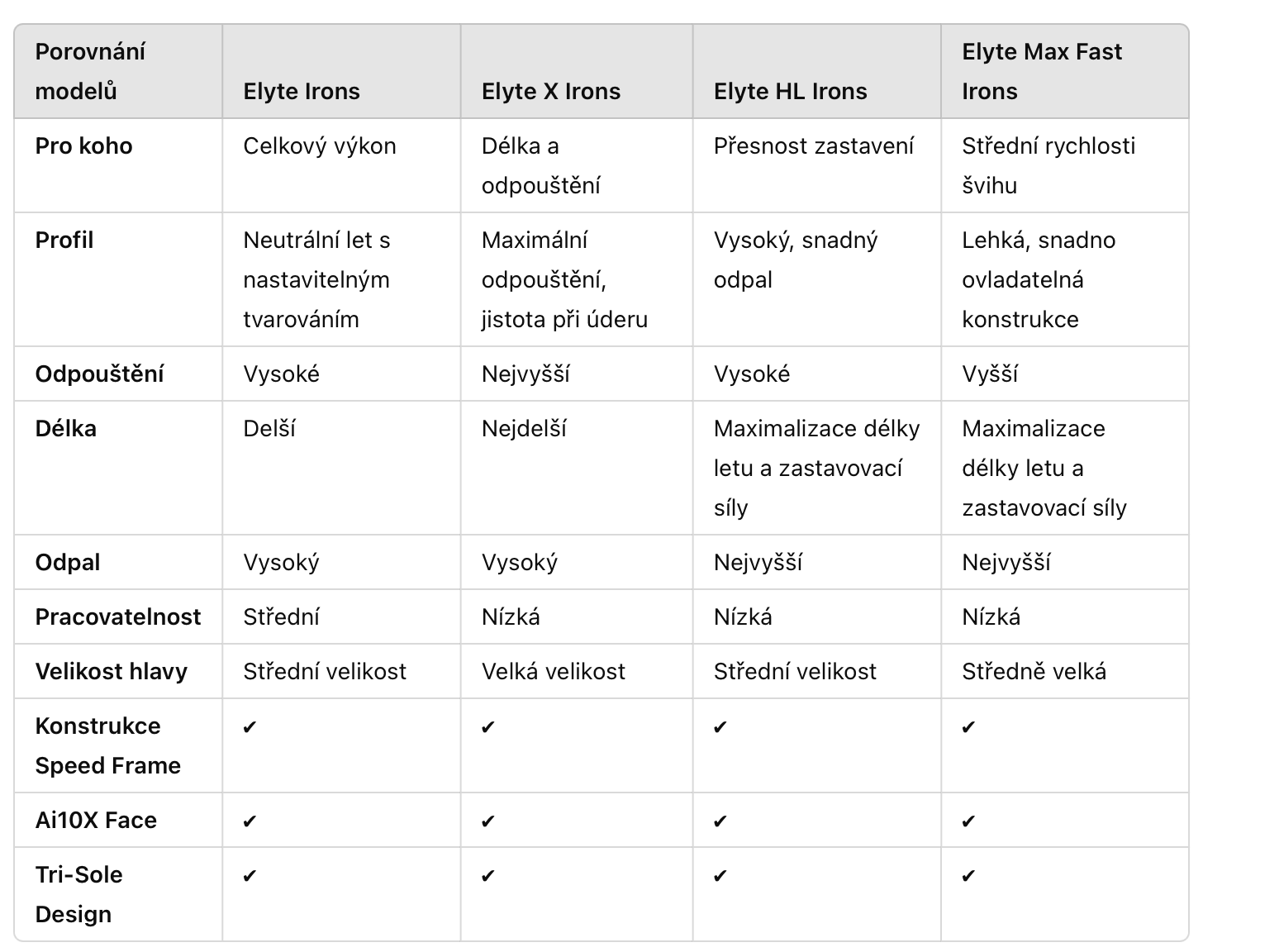1279x952 pixels.
Task: Click the Elyte Max Fast Irons header
Action: tap(1042, 71)
